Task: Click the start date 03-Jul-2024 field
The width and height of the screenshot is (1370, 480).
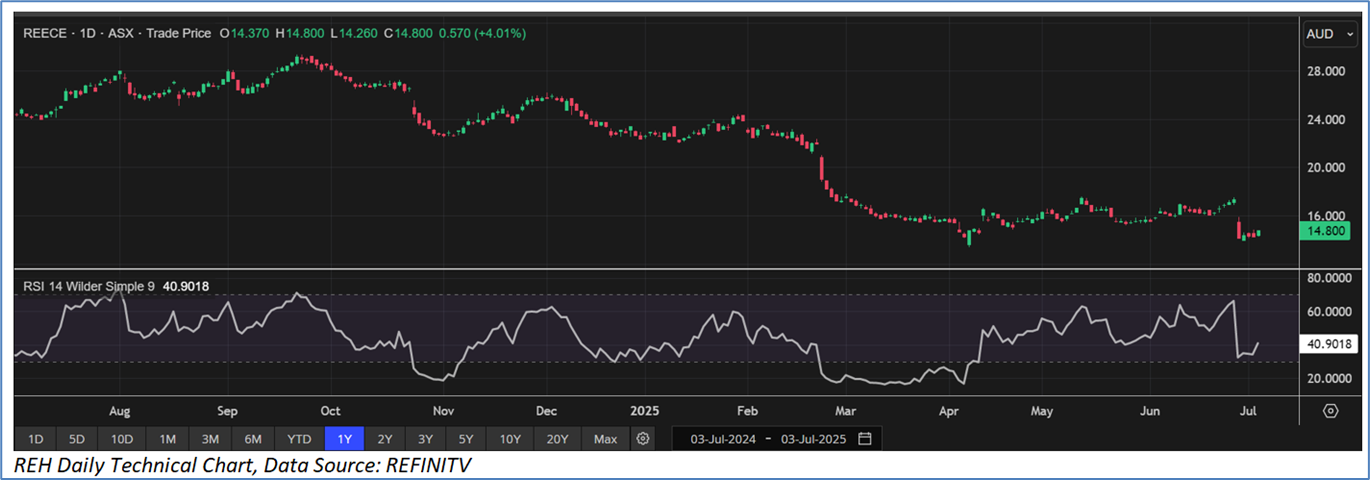Action: (x=720, y=439)
